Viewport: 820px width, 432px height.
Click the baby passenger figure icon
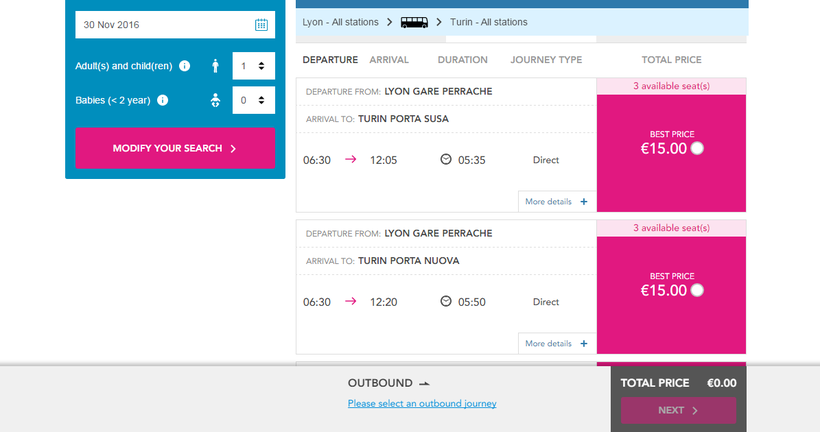point(215,100)
